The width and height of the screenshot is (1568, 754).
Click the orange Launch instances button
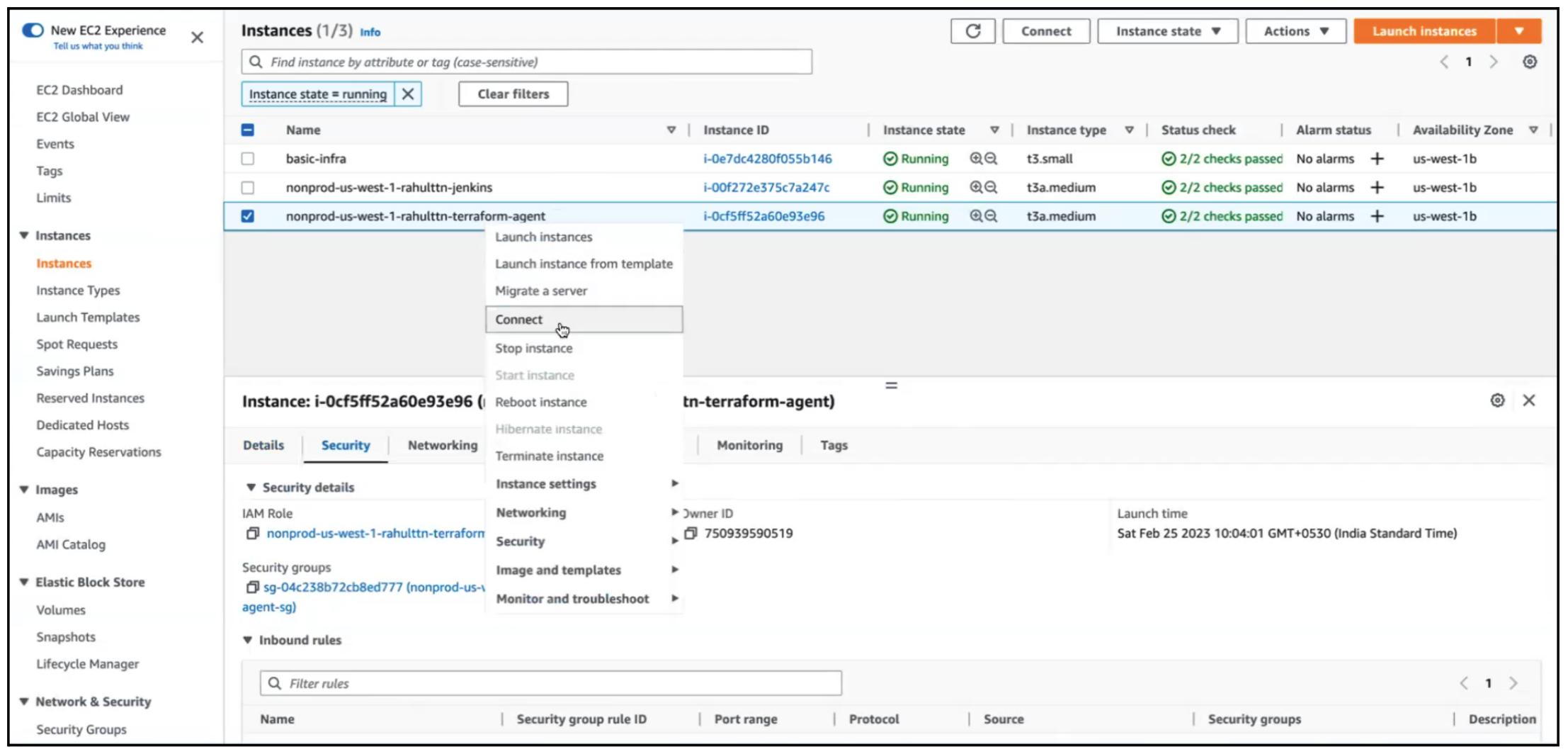1424,31
